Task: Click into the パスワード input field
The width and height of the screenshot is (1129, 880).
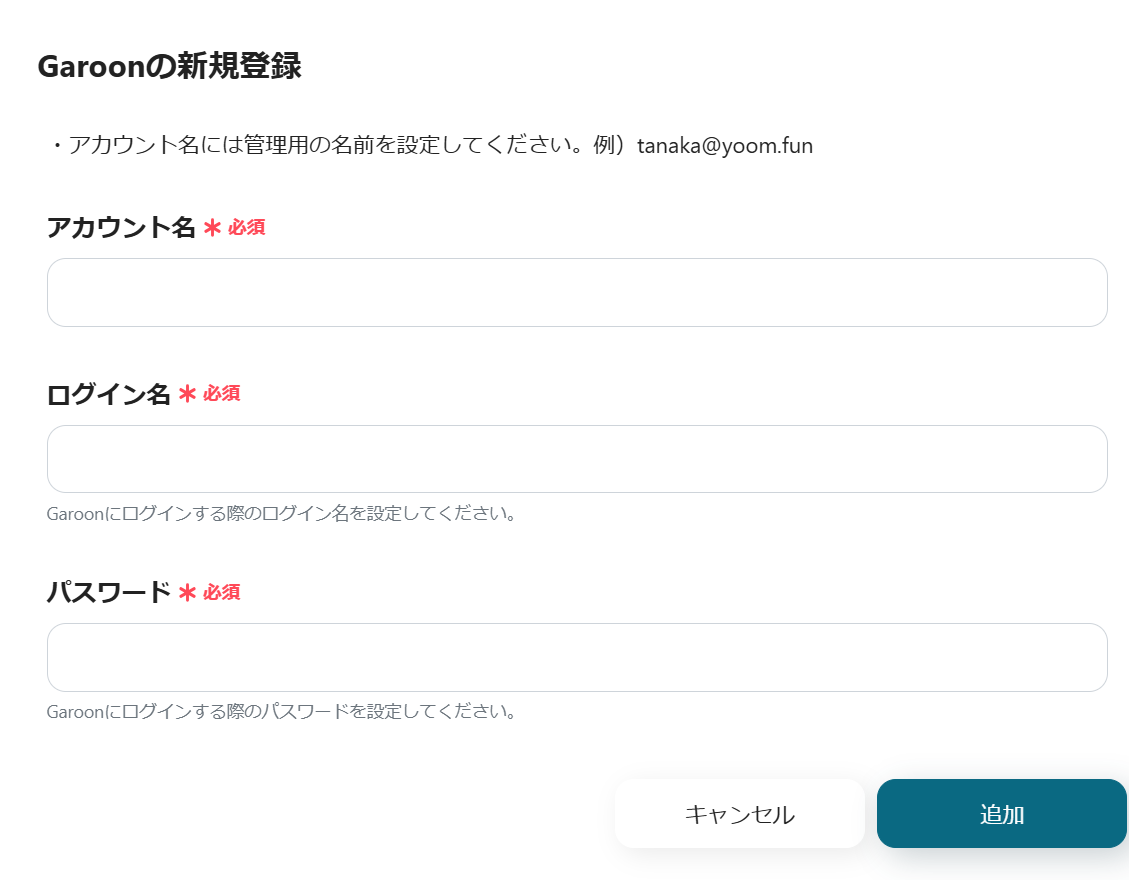Action: click(x=577, y=657)
